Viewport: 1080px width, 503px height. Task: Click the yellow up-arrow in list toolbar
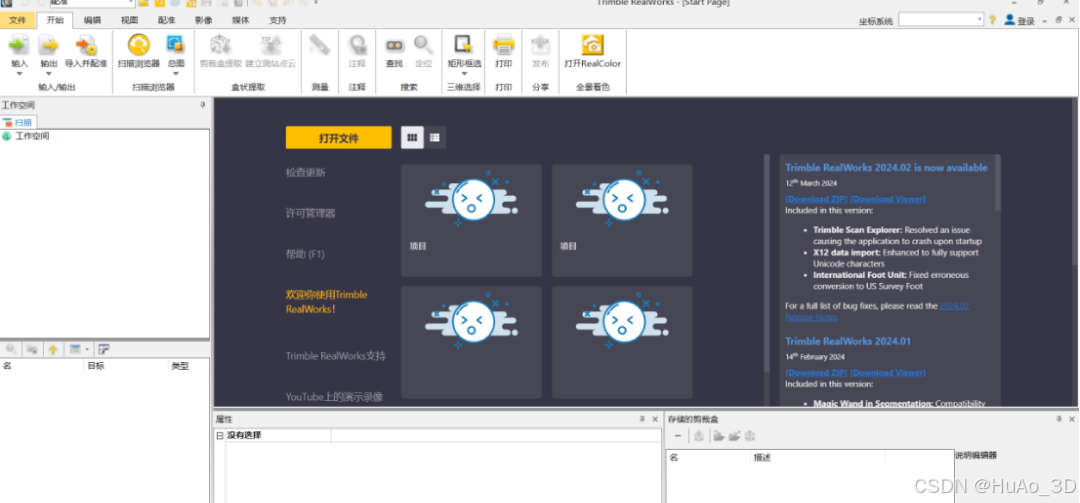tap(53, 349)
